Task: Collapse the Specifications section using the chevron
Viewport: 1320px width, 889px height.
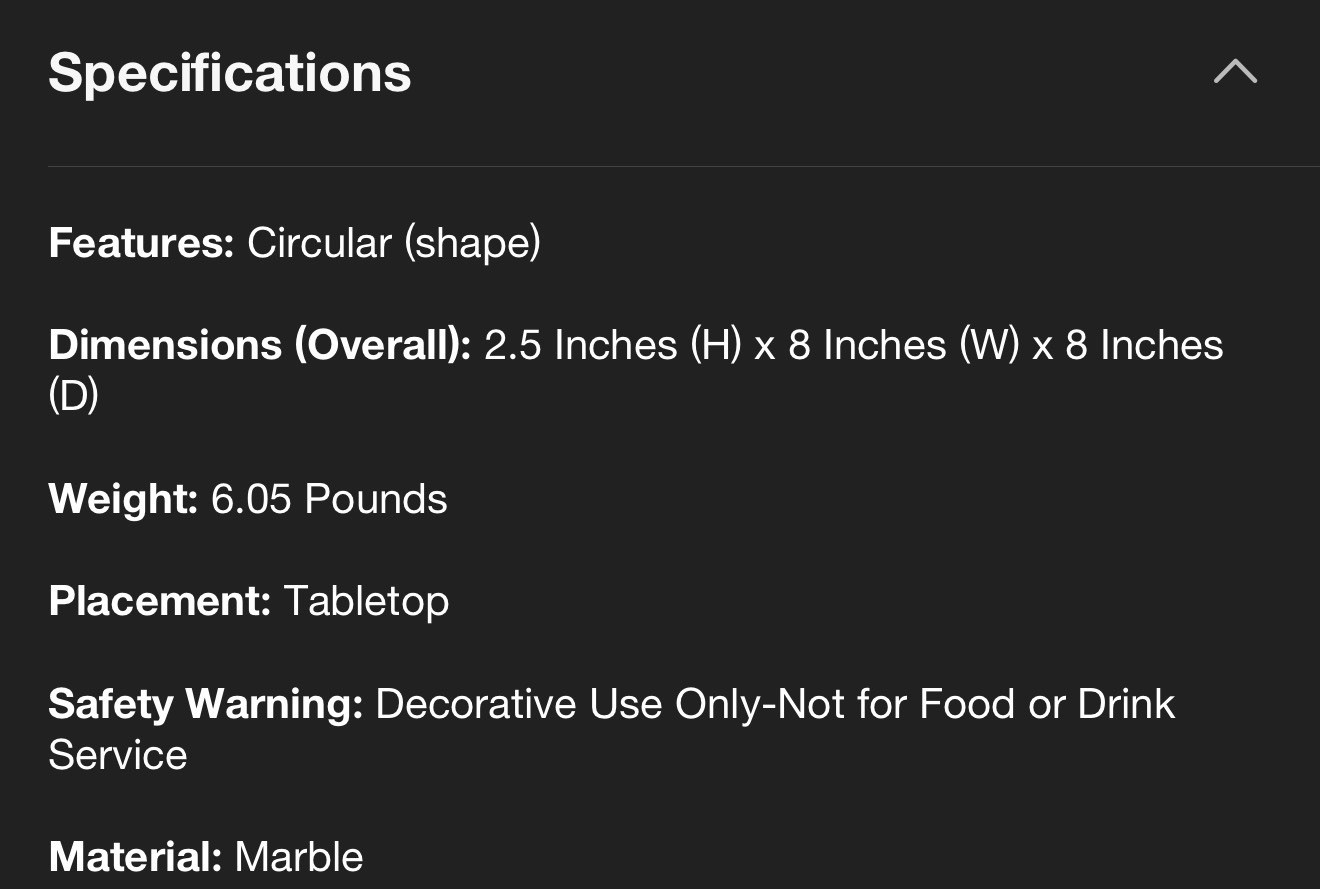Action: [1235, 72]
